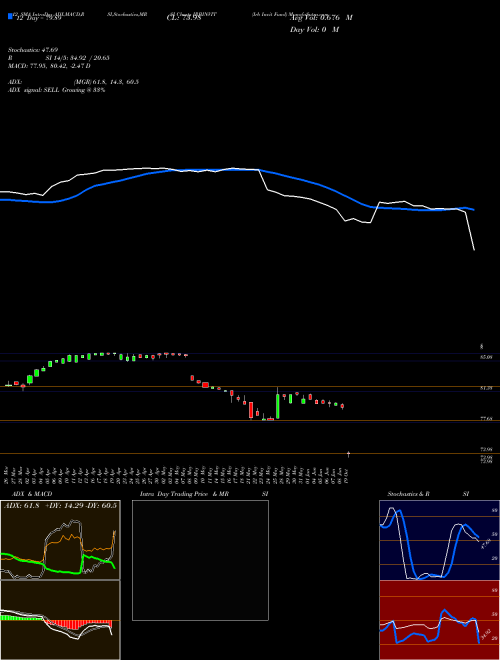Select the 'MACD: 77.93, 80.42, -2.47' line
Image resolution: width=500 pixels, height=660 pixels.
pos(49,66)
